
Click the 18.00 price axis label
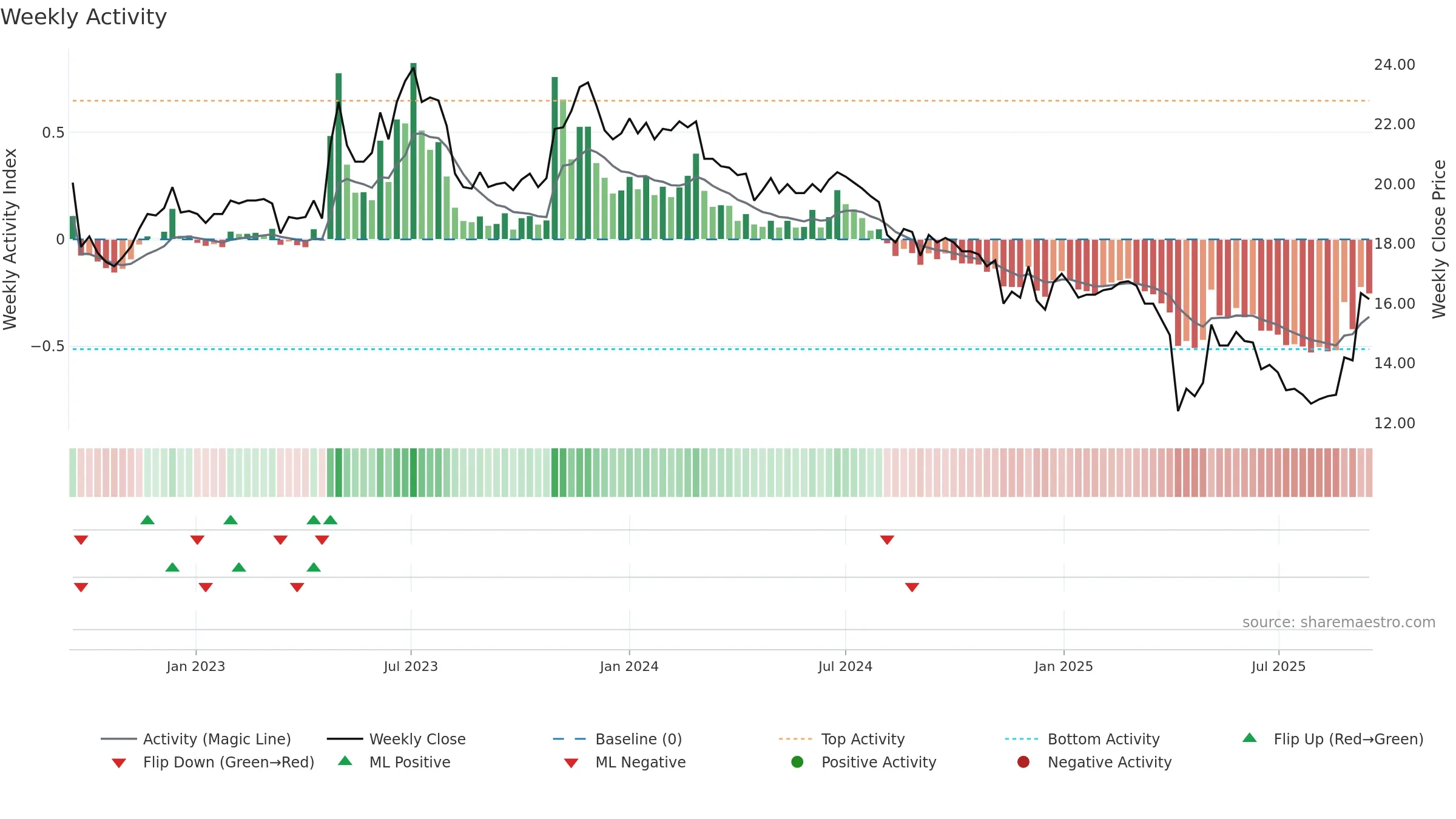click(1394, 244)
